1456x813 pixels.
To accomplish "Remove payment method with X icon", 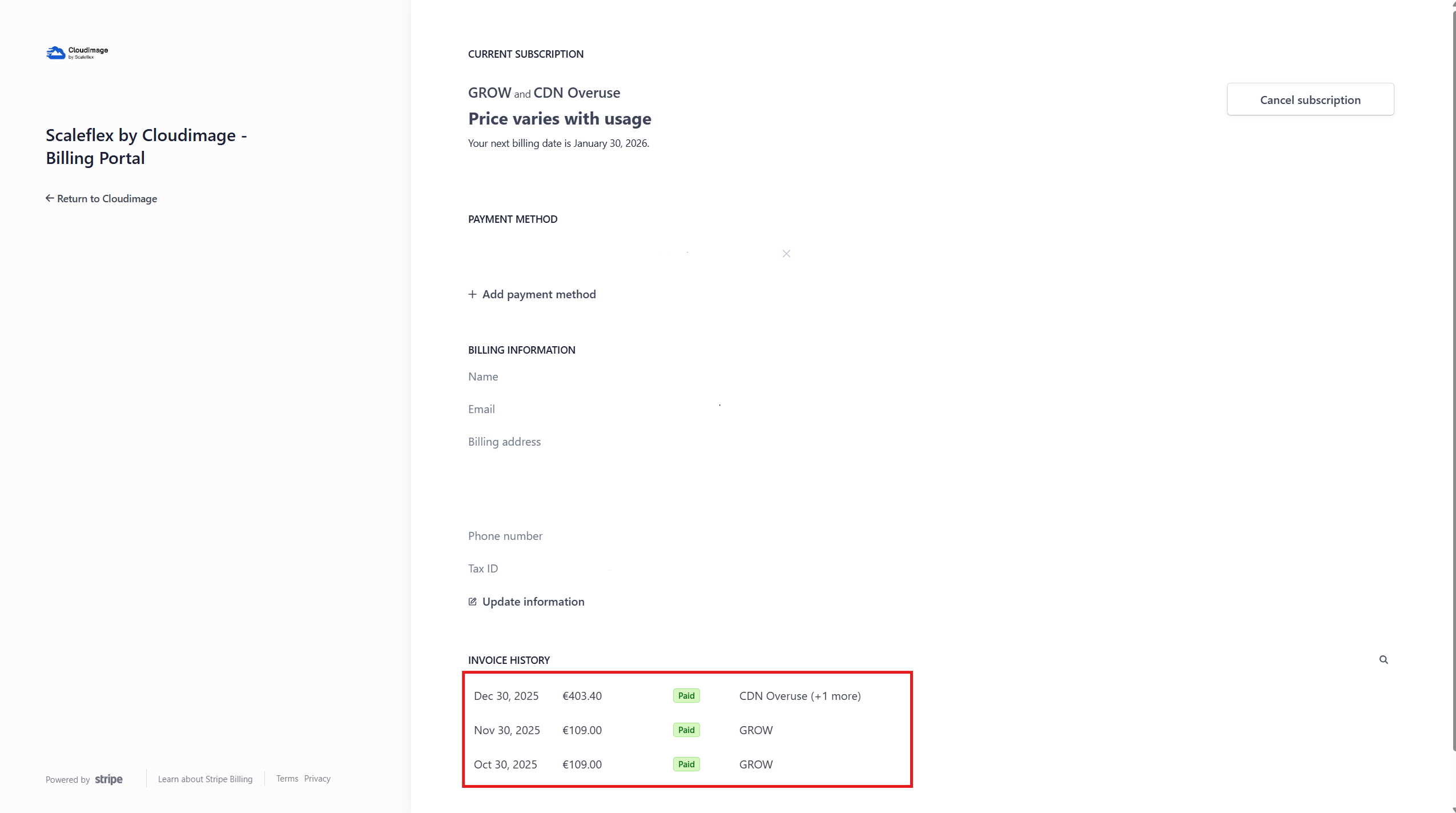I will coord(786,254).
